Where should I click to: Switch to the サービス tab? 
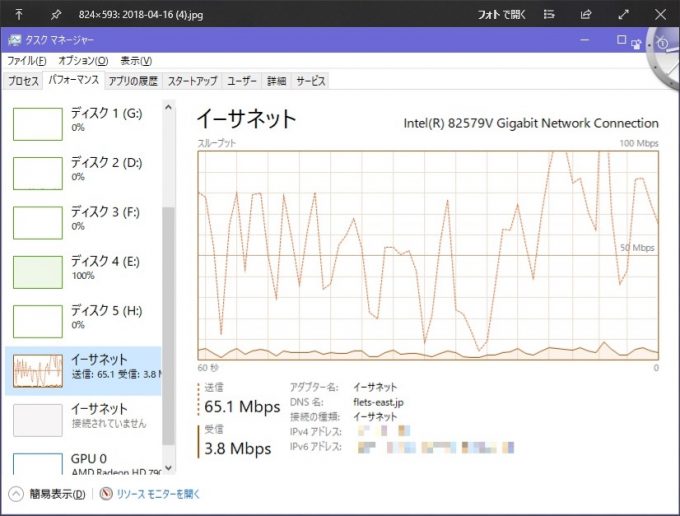point(311,81)
